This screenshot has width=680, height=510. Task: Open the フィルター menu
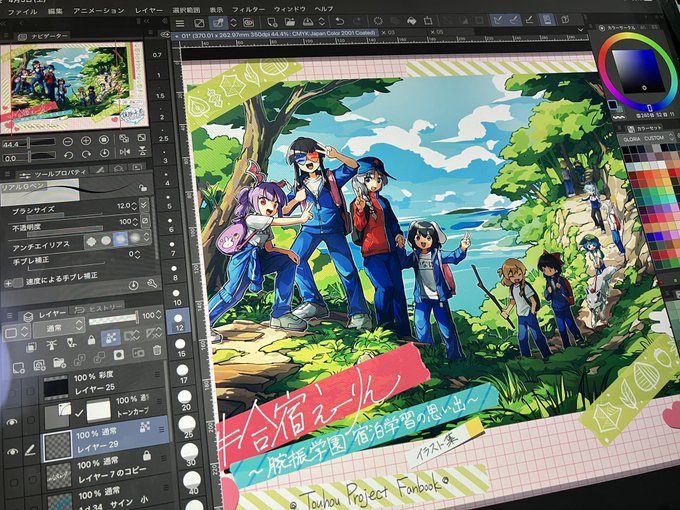[248, 9]
